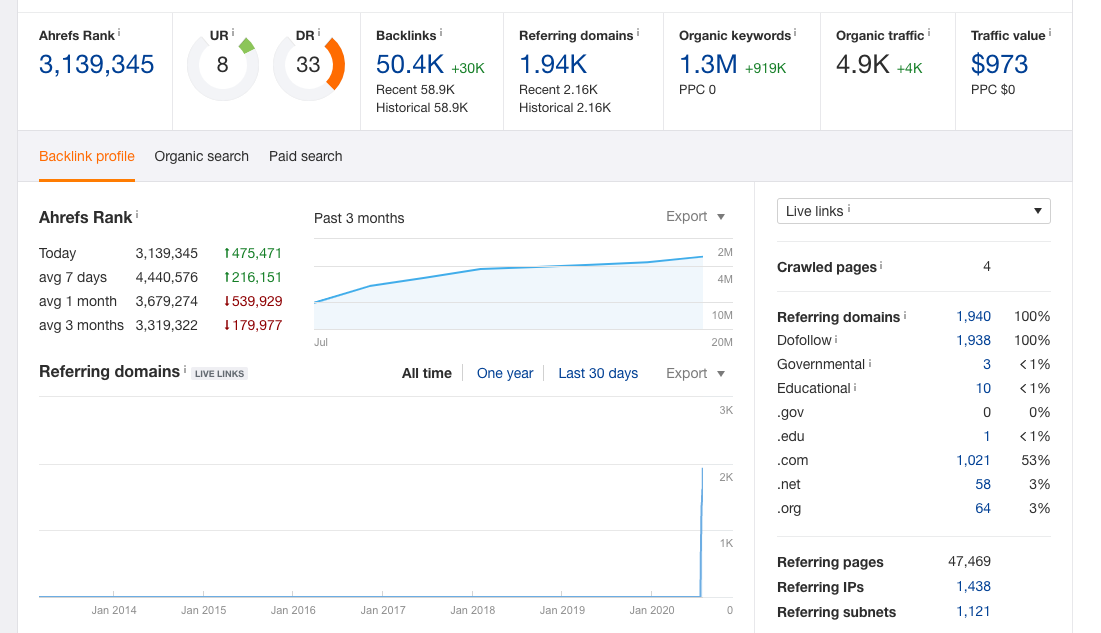
Task: Select the All time range
Action: tap(426, 373)
